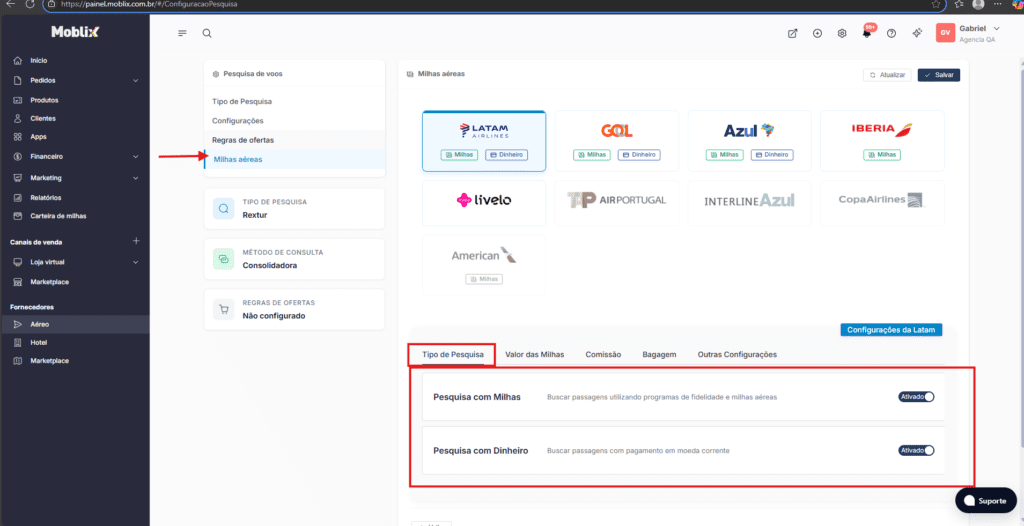The height and width of the screenshot is (526, 1024).
Task: Click the Apps grid icon
Action: point(18,137)
